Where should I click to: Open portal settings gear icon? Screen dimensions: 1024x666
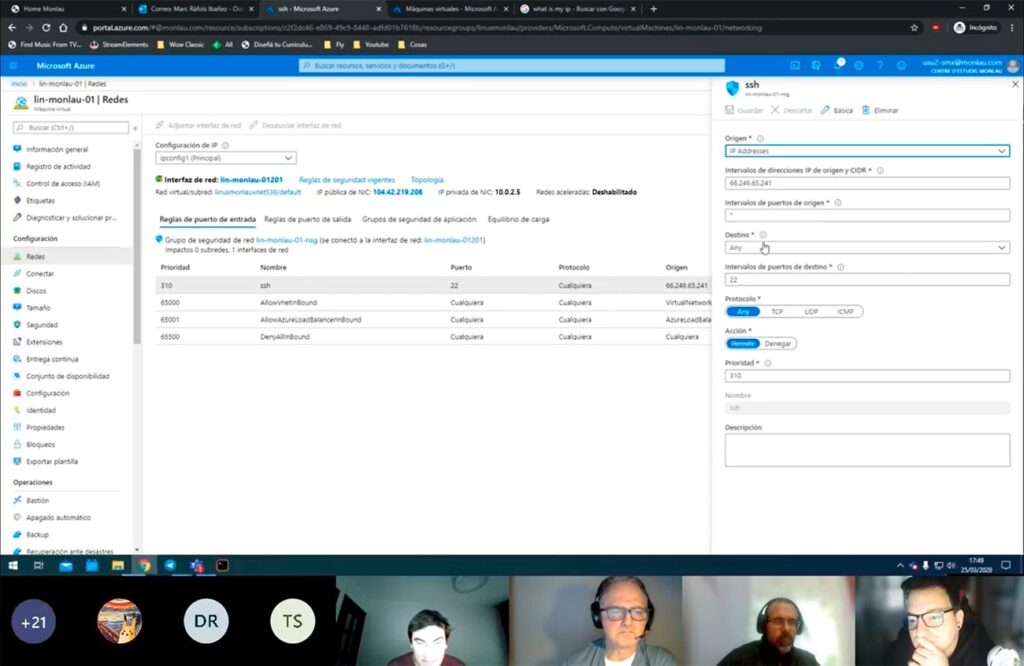point(858,66)
